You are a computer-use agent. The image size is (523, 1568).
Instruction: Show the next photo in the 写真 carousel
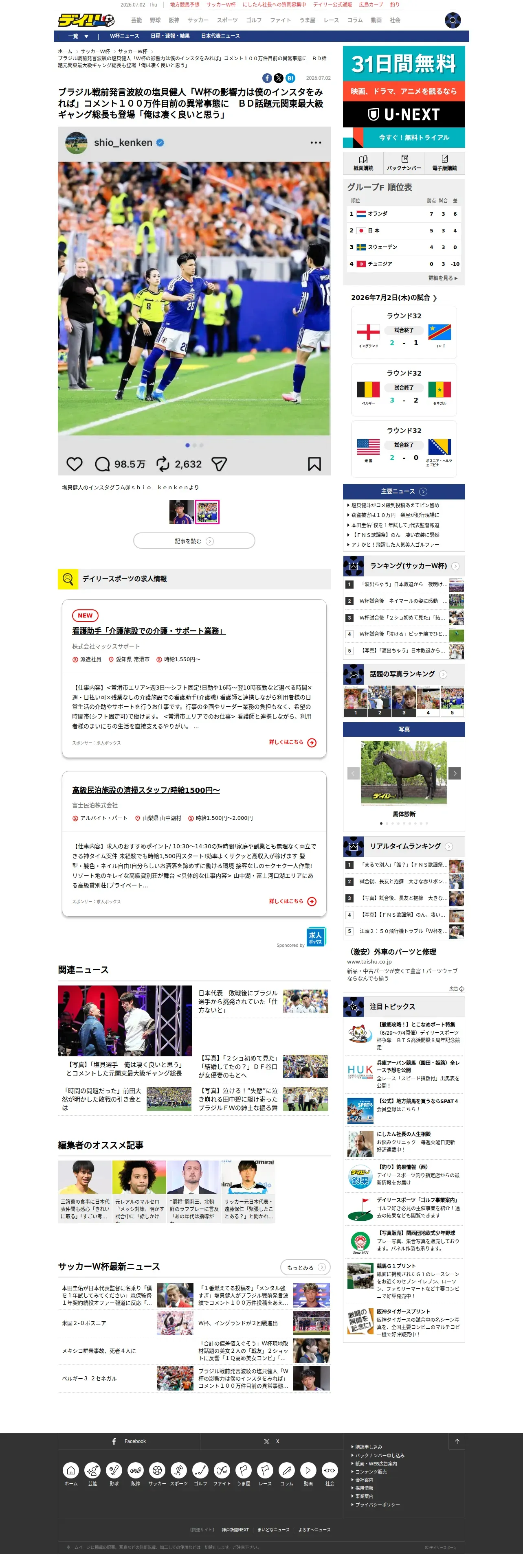point(455,773)
